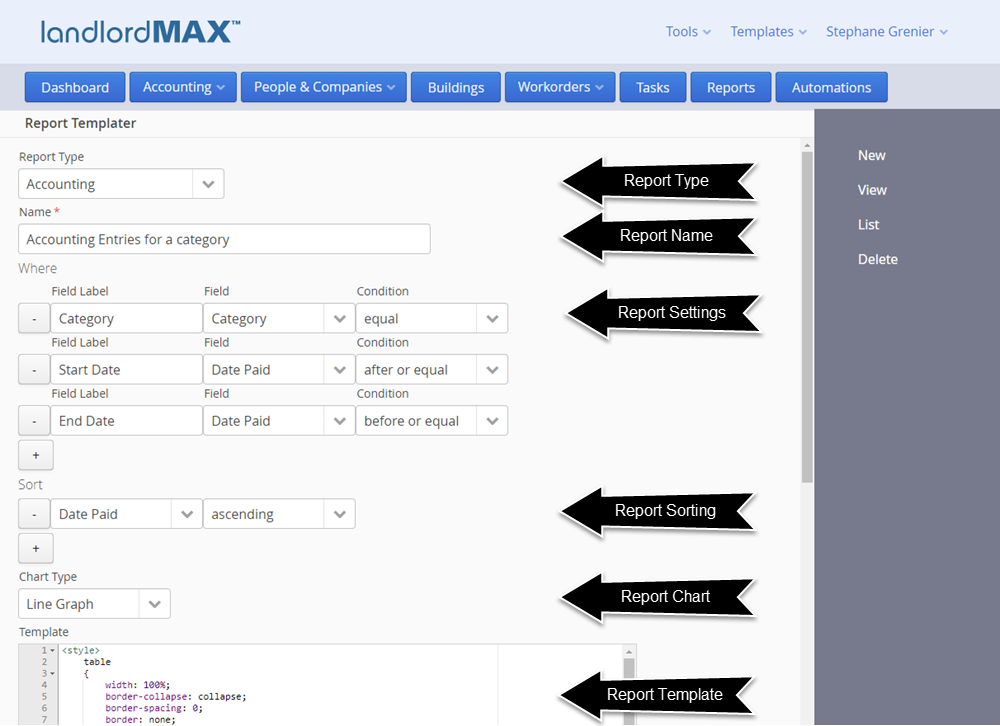Click the landlordMAX logo
Image resolution: width=1000 pixels, height=726 pixels.
tap(140, 32)
